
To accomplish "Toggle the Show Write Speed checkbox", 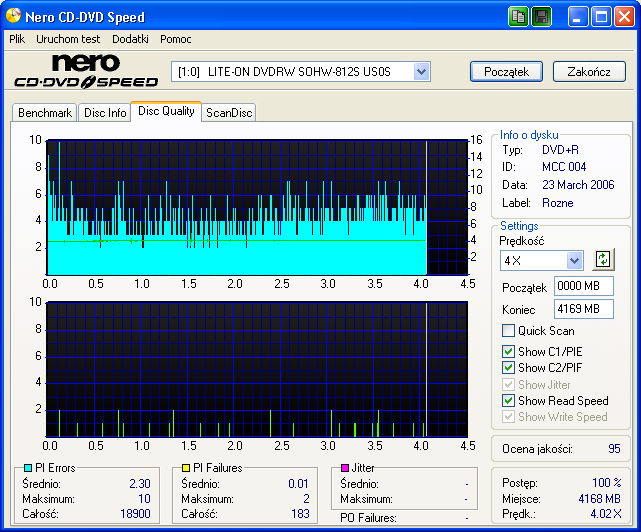I will 508,417.
